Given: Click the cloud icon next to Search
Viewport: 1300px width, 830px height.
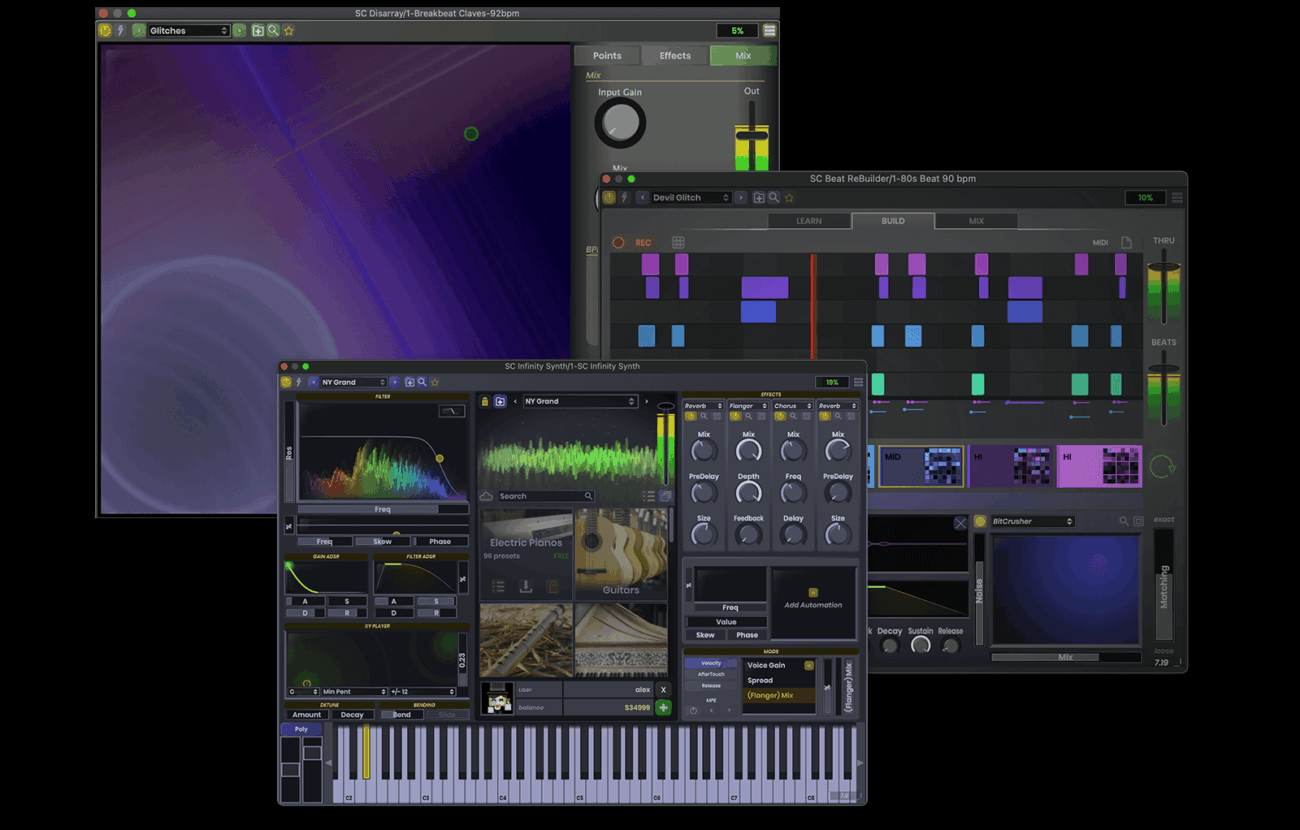Looking at the screenshot, I should click(x=487, y=496).
